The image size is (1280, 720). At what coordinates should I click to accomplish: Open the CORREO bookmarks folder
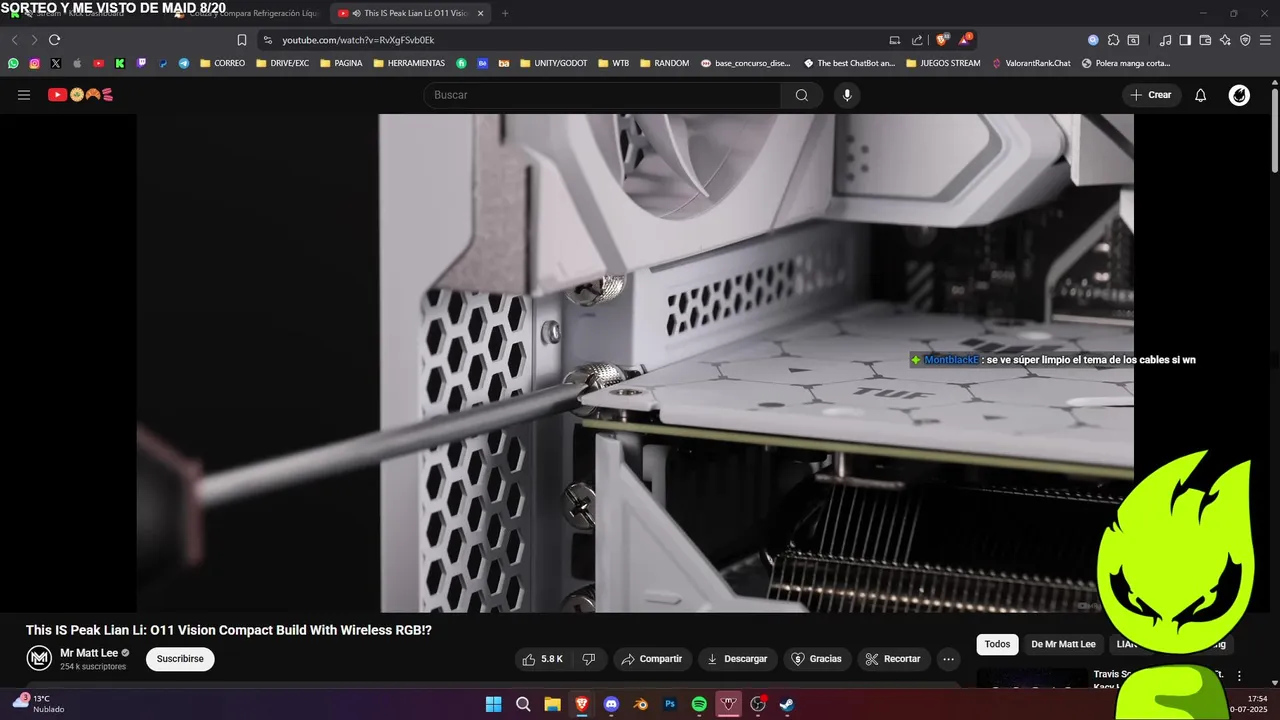(222, 63)
